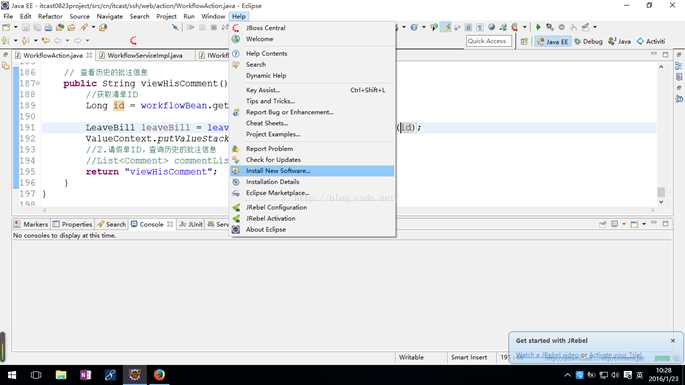The image size is (685, 385).
Task: Switch to WorkflowServiceImpl.java editor tab
Action: tap(145, 55)
